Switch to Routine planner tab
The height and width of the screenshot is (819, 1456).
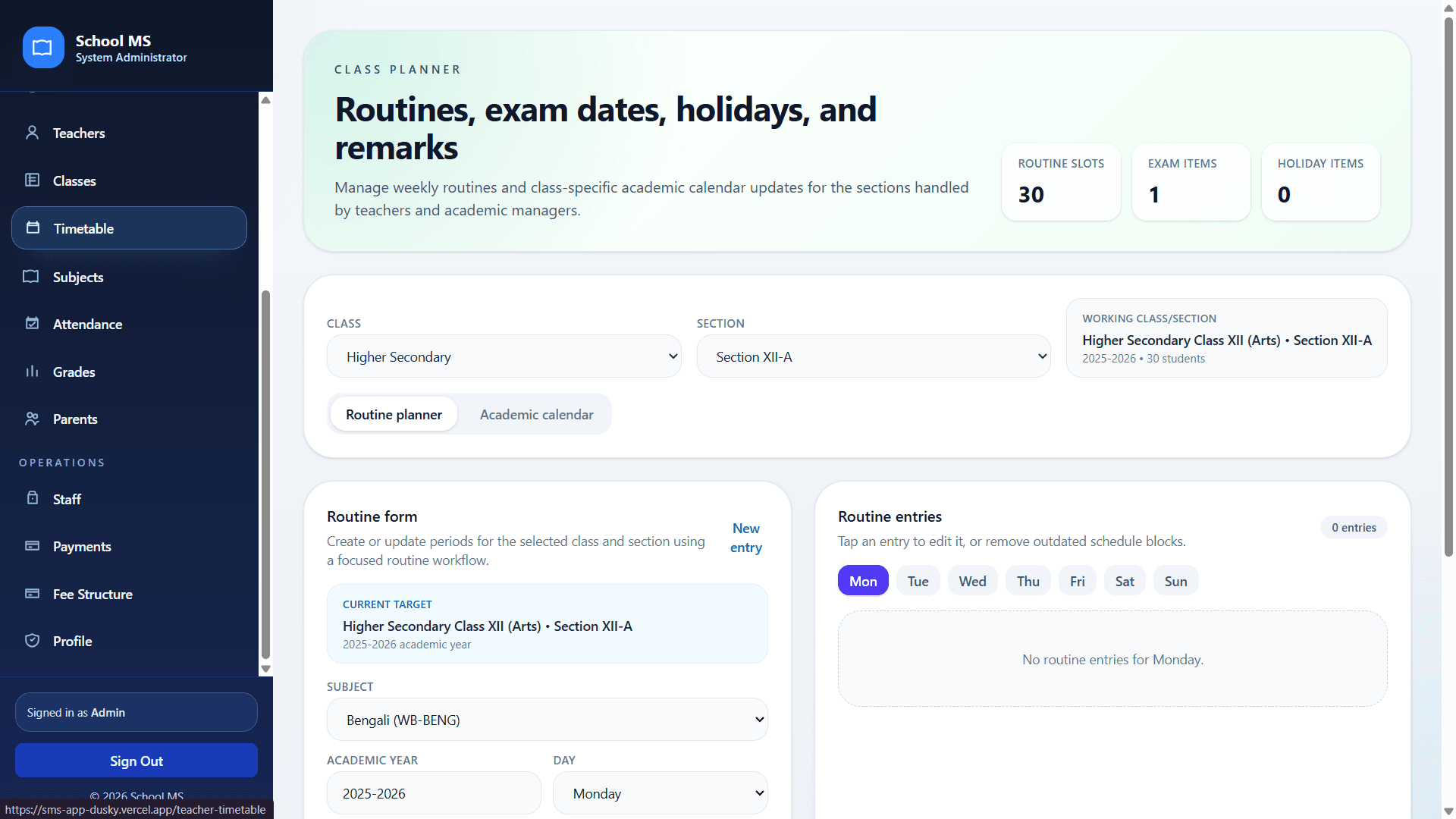(394, 414)
